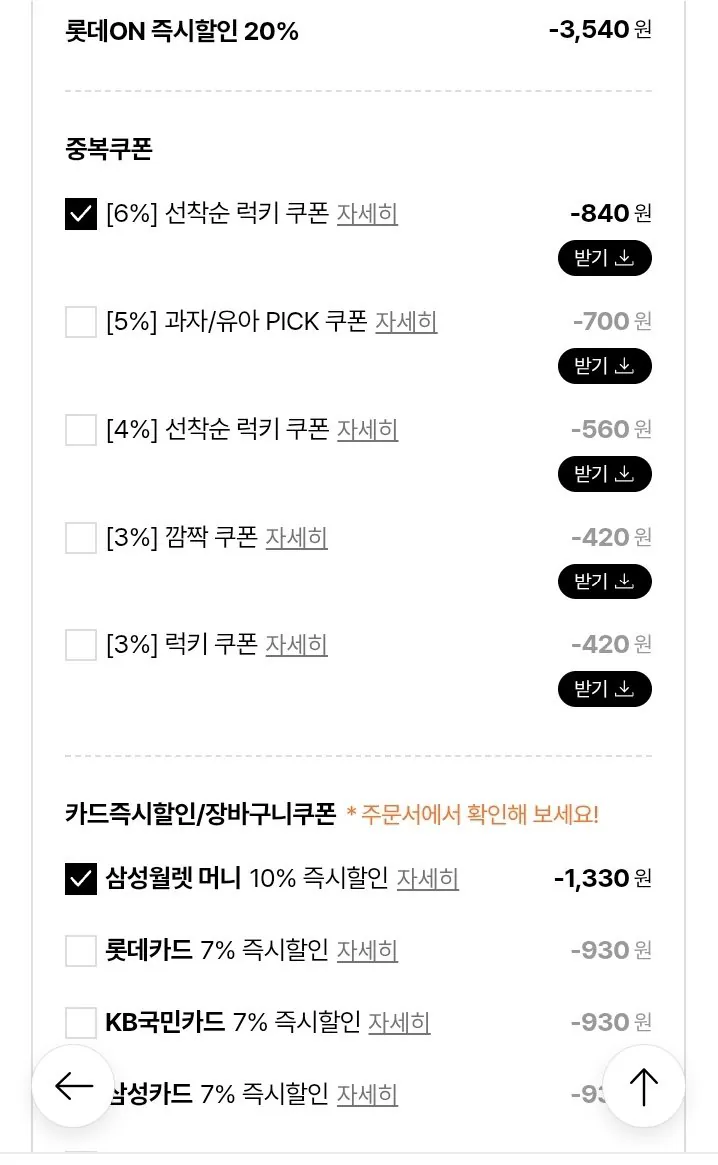This screenshot has width=718, height=1165.
Task: View 자세히 details for 롯데카드 discount
Action: coord(367,951)
